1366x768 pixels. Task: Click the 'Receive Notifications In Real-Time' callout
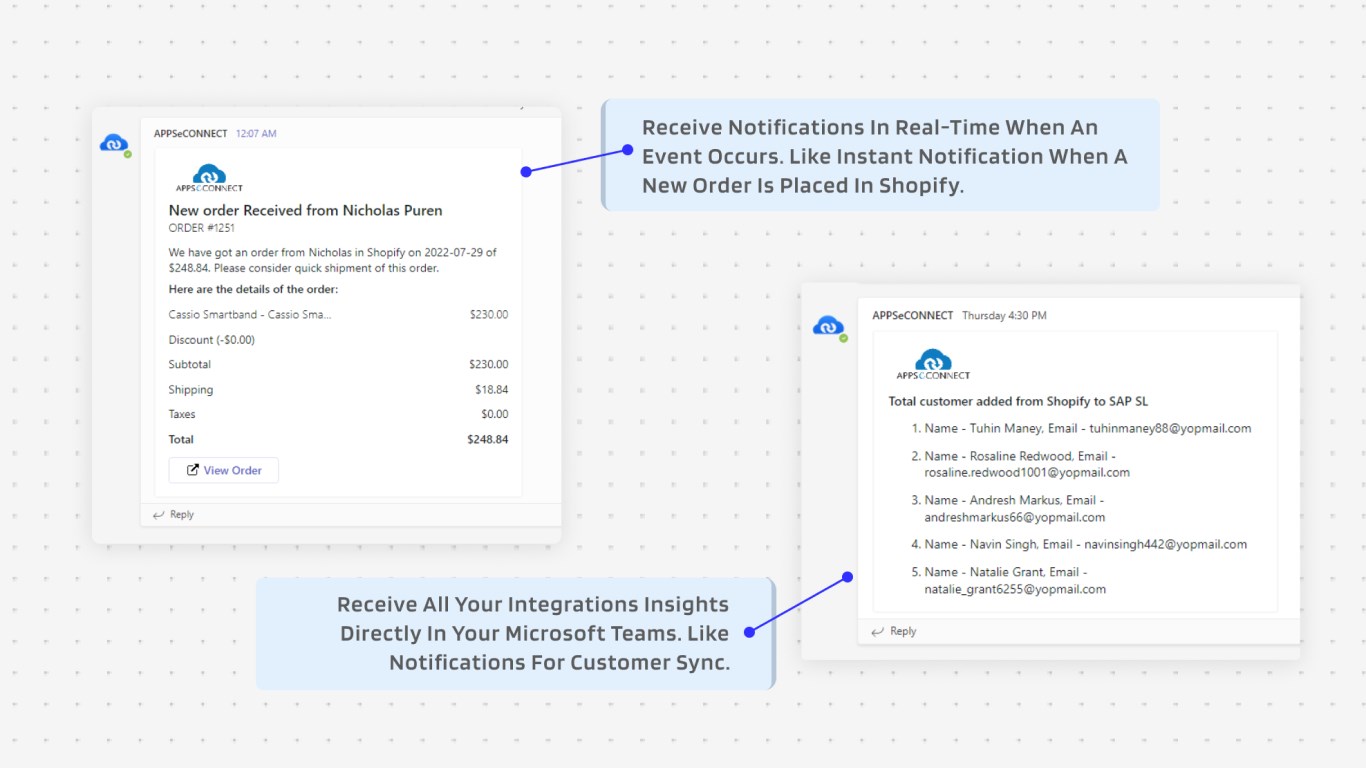881,155
